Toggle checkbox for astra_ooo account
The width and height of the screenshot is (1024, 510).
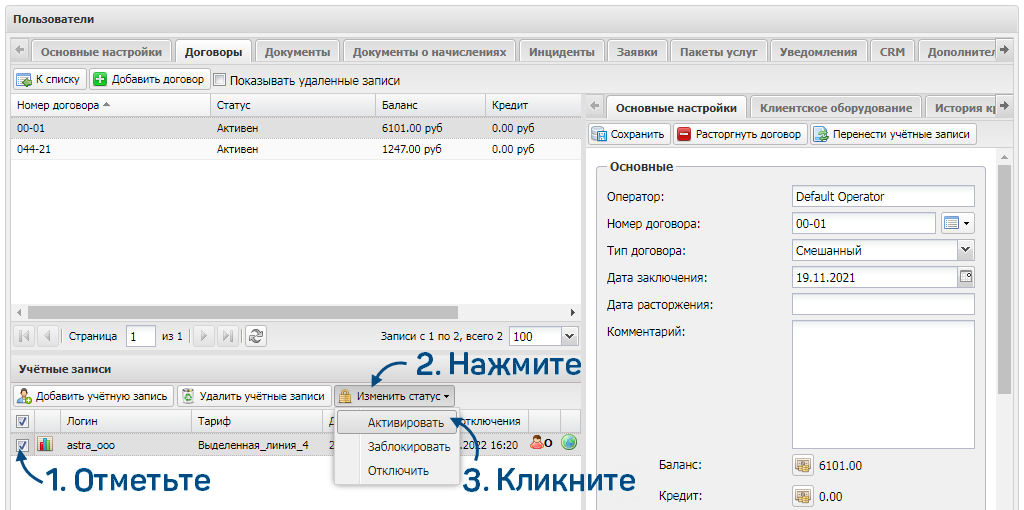[x=22, y=445]
